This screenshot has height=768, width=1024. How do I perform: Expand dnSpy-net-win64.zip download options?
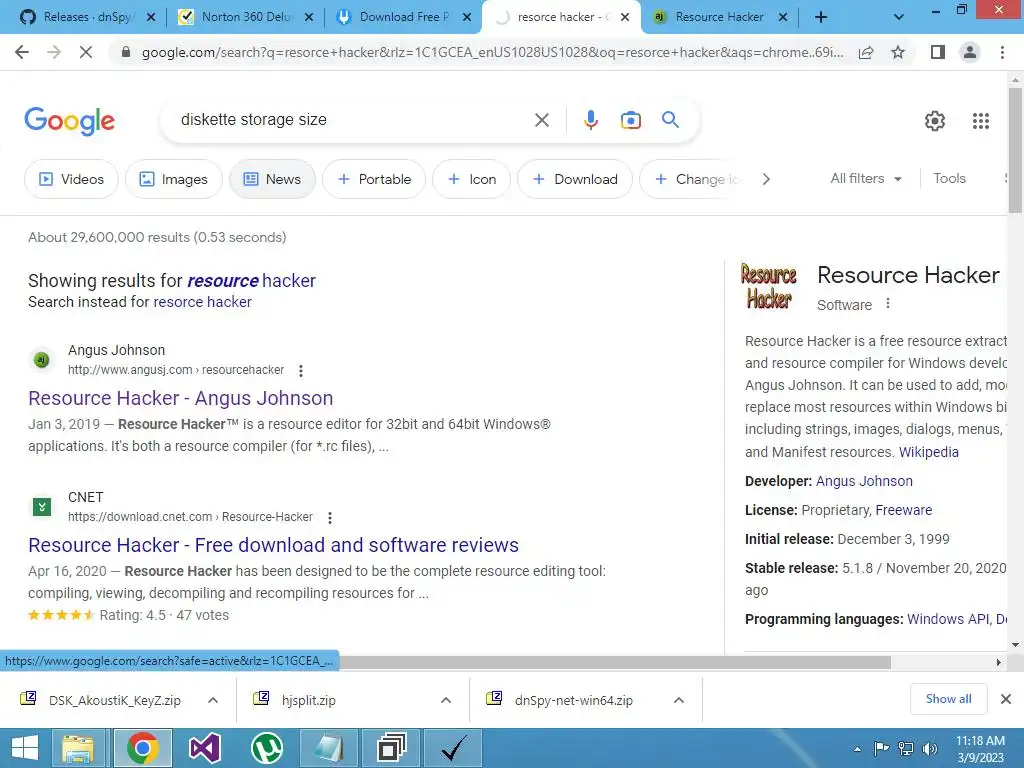click(x=679, y=700)
